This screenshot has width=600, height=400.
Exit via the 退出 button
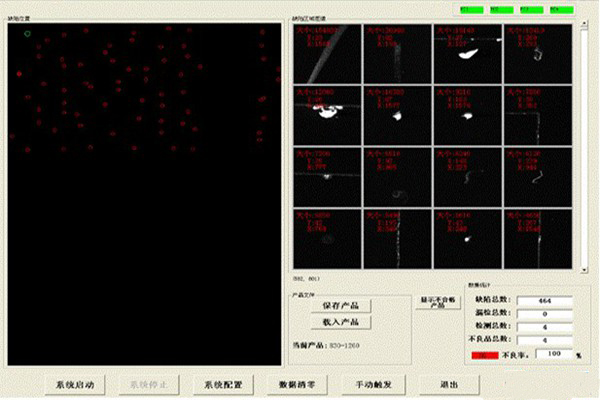[449, 385]
